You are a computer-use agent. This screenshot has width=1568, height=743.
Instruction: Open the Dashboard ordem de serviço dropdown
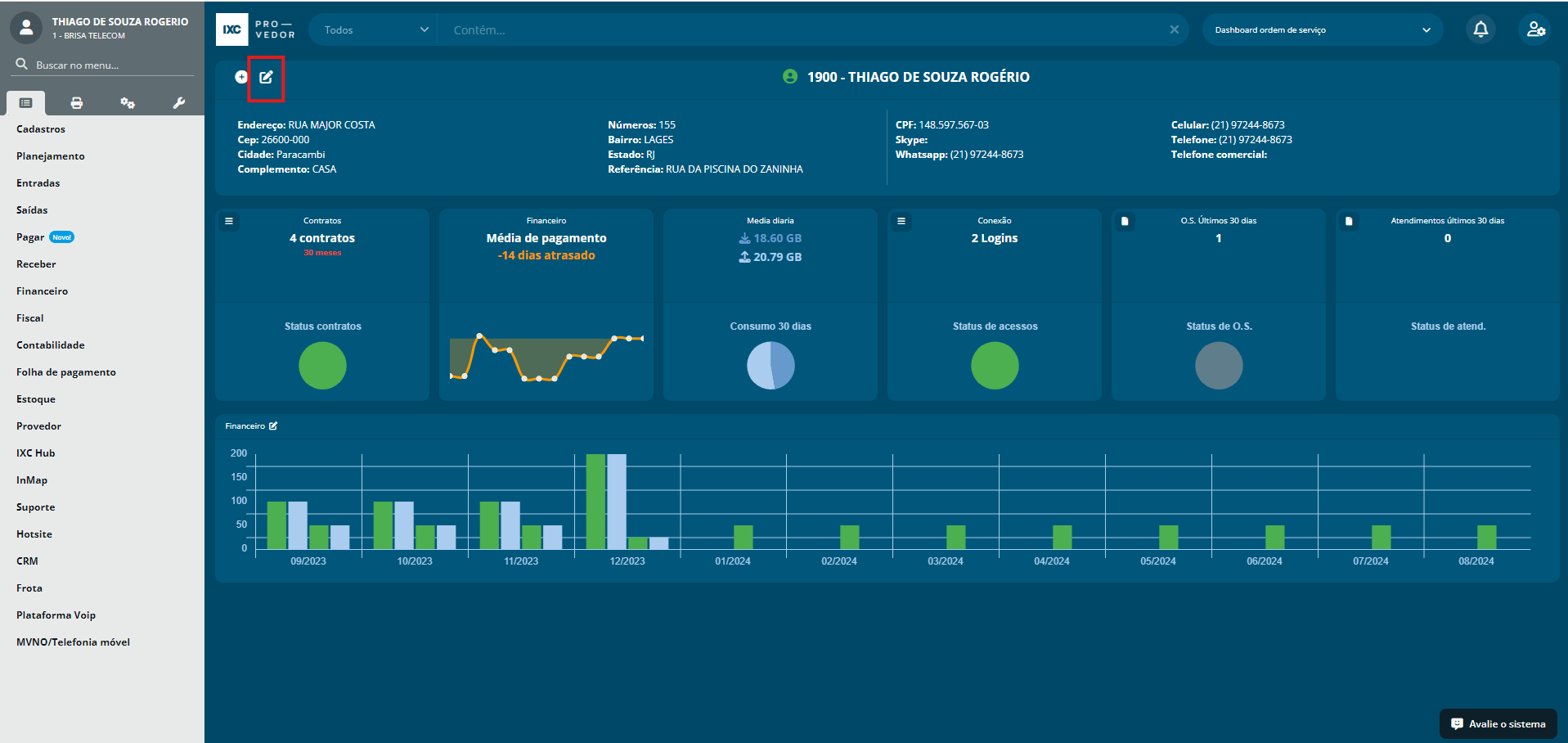coord(1321,30)
